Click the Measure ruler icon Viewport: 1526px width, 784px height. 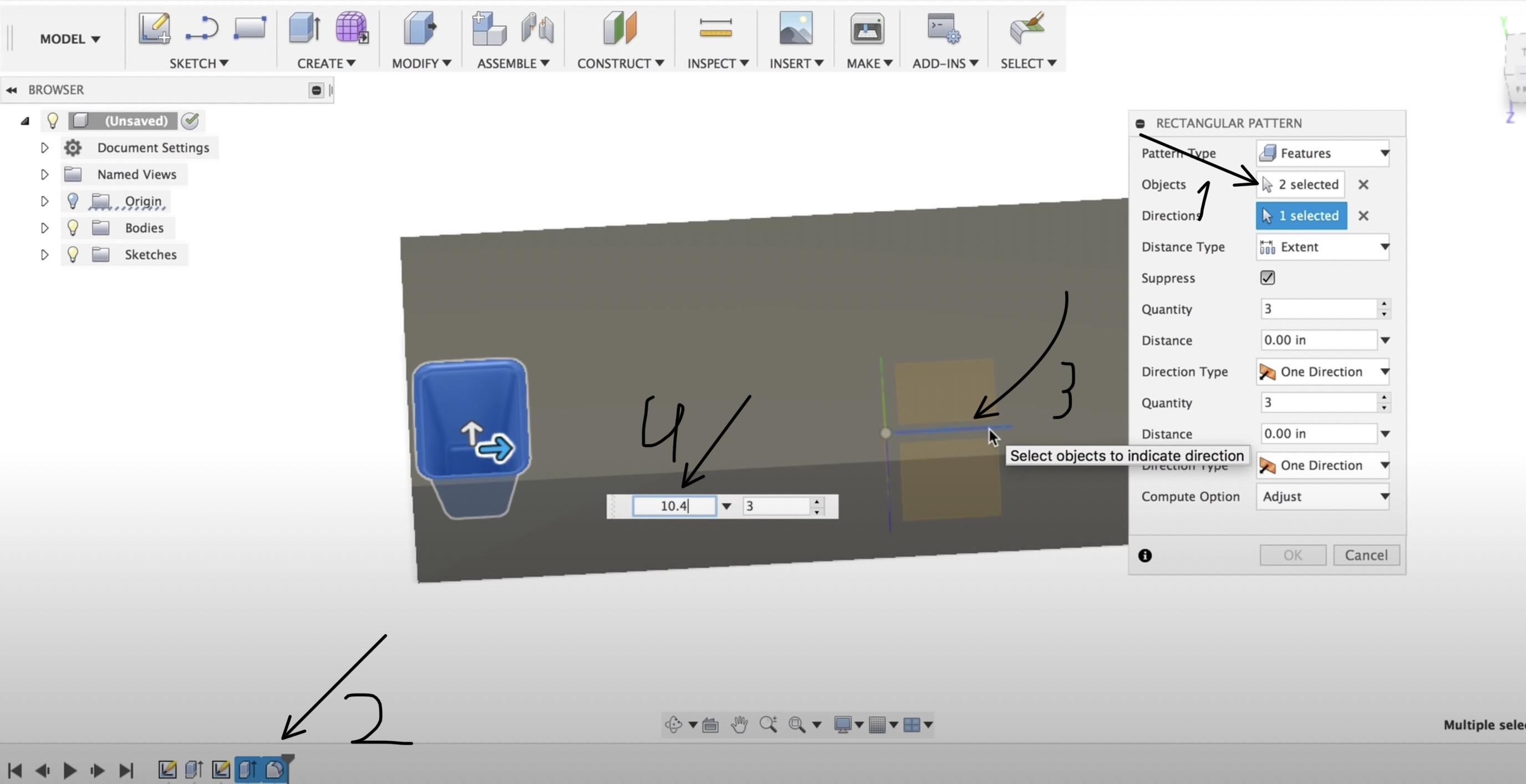point(716,28)
